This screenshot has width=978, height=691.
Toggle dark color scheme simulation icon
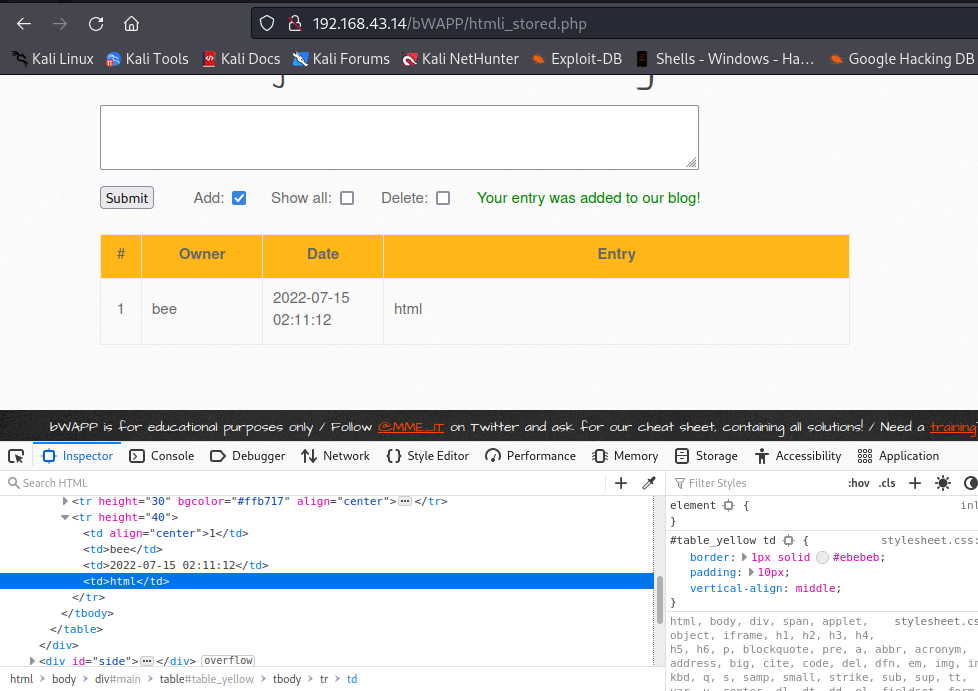[971, 483]
